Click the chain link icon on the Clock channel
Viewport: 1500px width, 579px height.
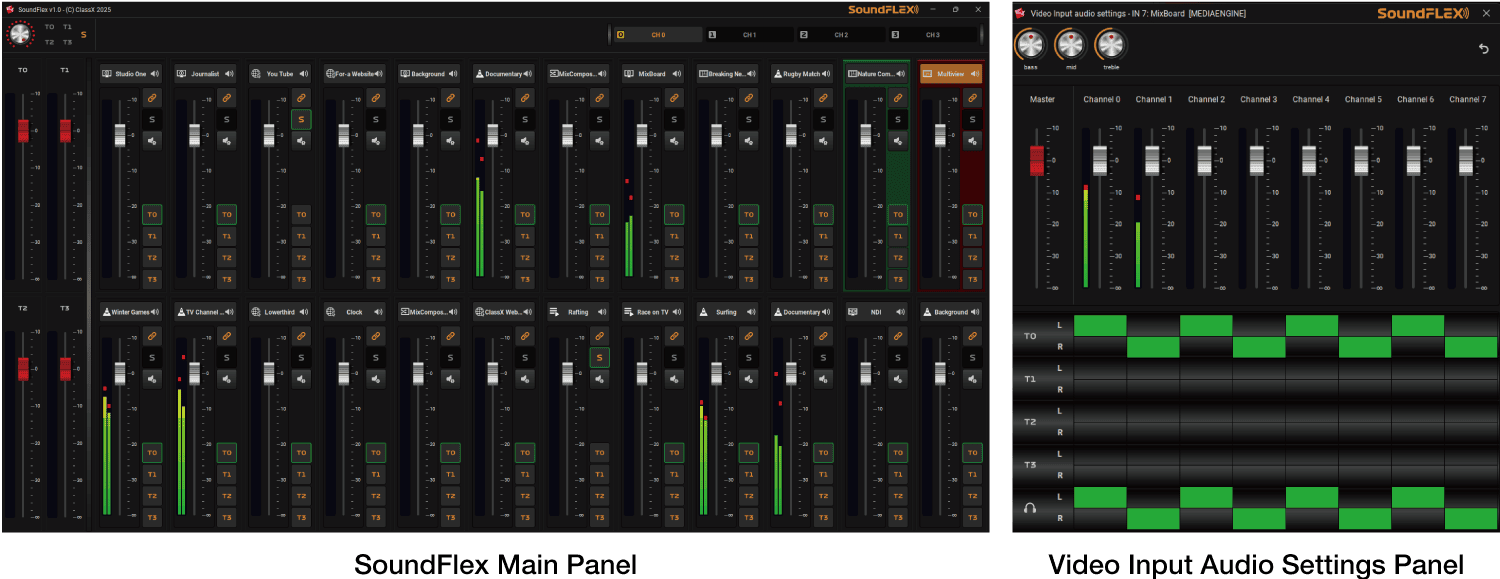376,335
